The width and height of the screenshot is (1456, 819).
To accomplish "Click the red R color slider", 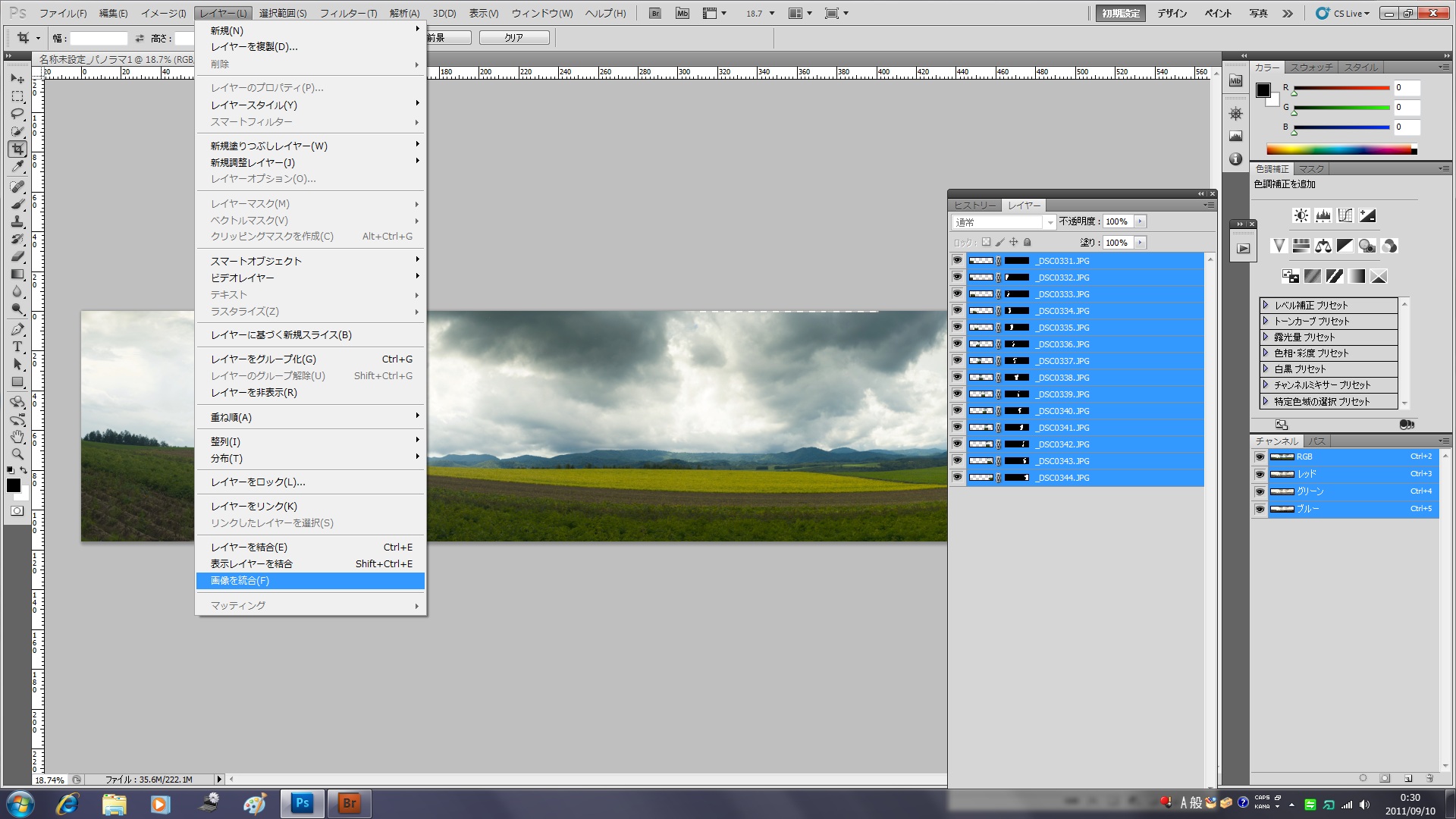I will pos(1341,88).
